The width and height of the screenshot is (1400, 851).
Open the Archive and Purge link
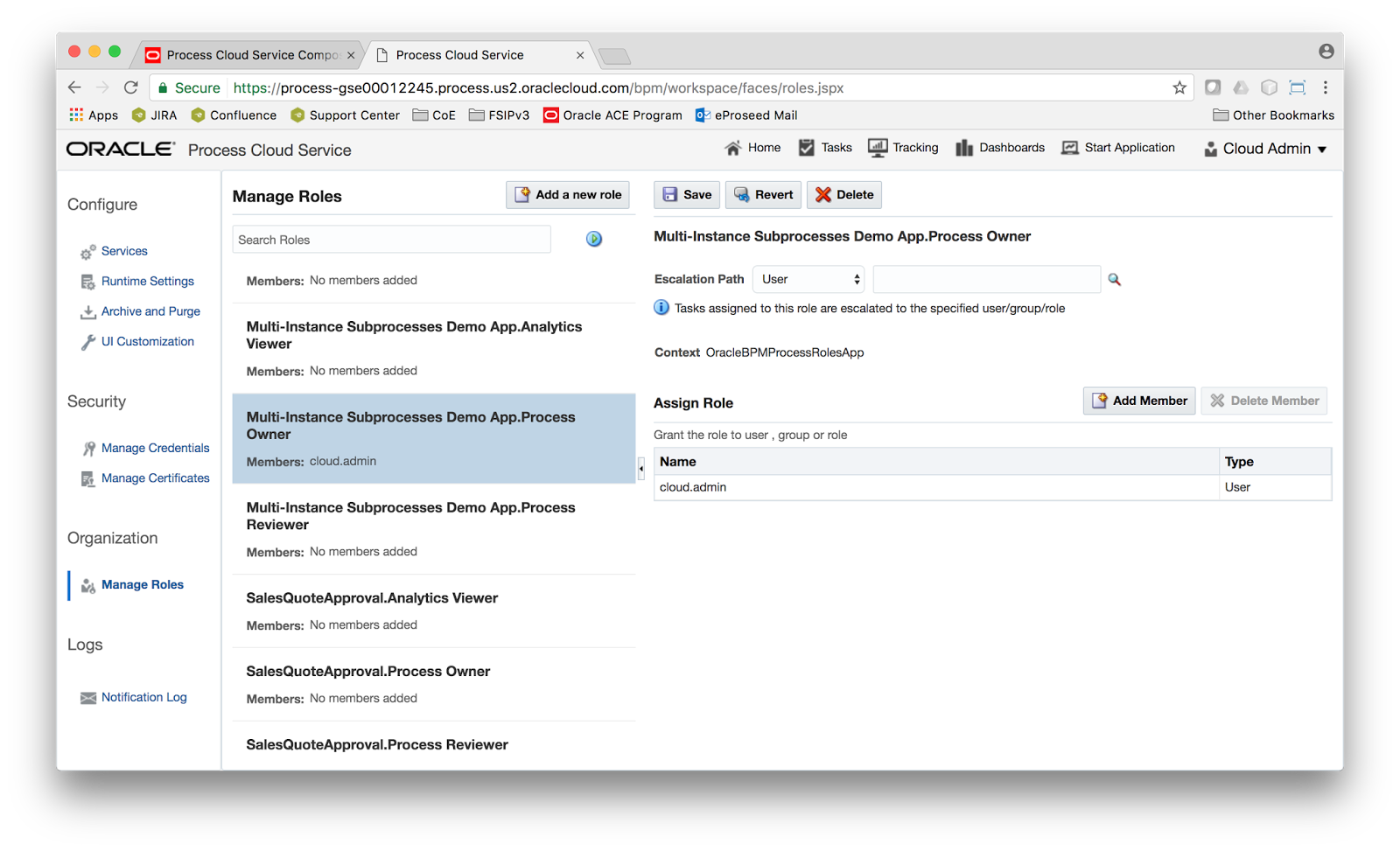click(x=150, y=311)
